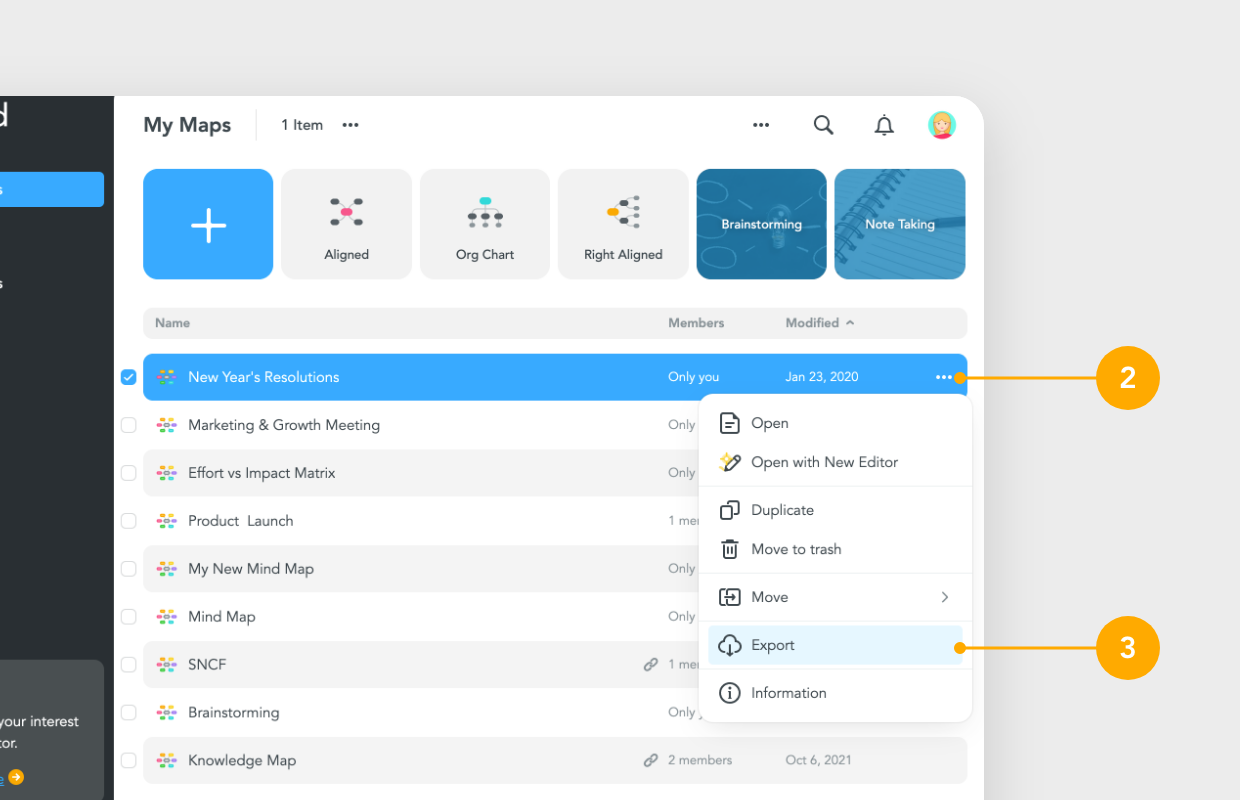Expand the Move submenu chevron

coord(945,597)
